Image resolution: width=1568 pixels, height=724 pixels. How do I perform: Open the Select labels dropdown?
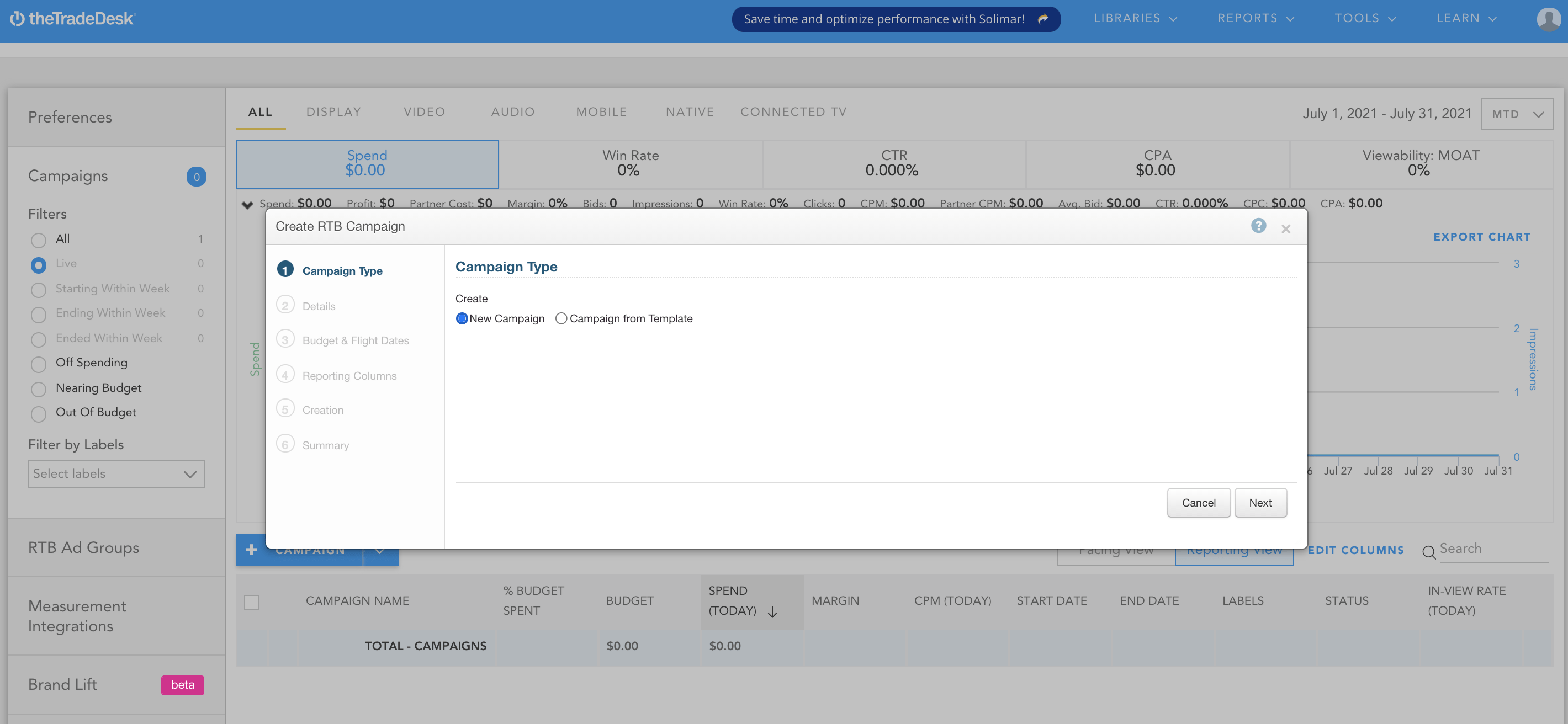coord(115,473)
